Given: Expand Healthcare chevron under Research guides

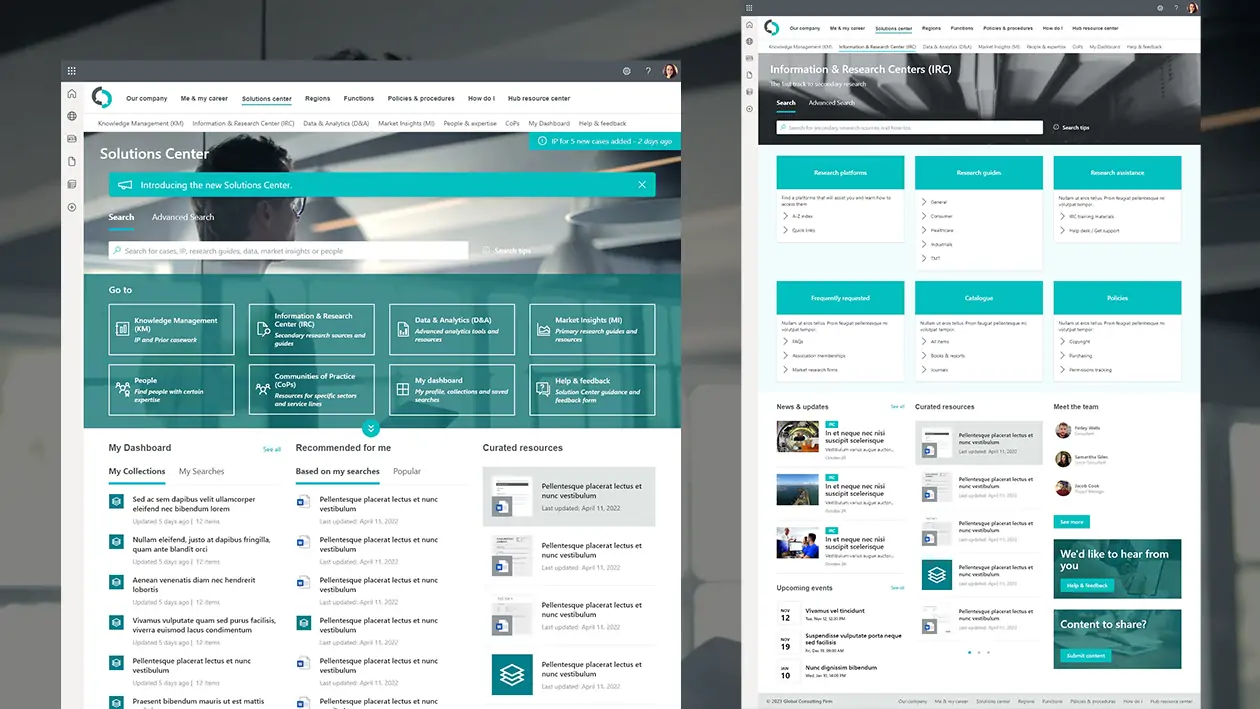Looking at the screenshot, I should [x=924, y=230].
